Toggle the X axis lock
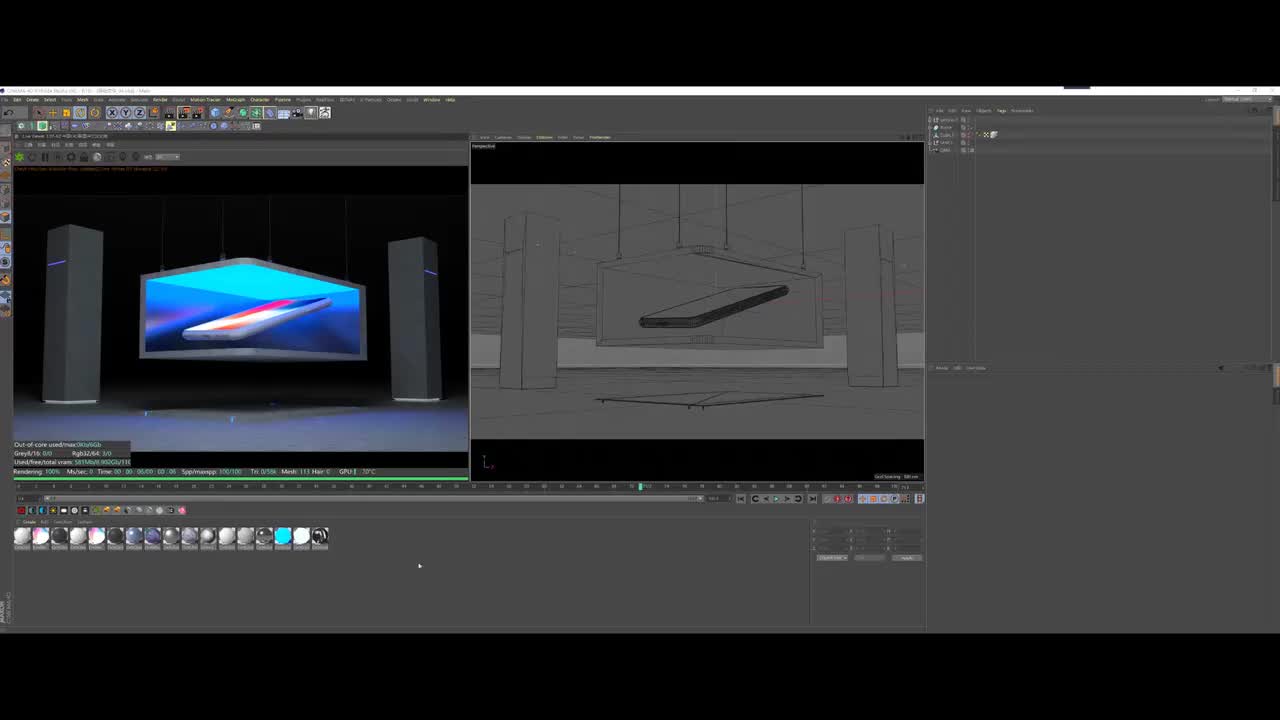The height and width of the screenshot is (720, 1280). (x=112, y=113)
